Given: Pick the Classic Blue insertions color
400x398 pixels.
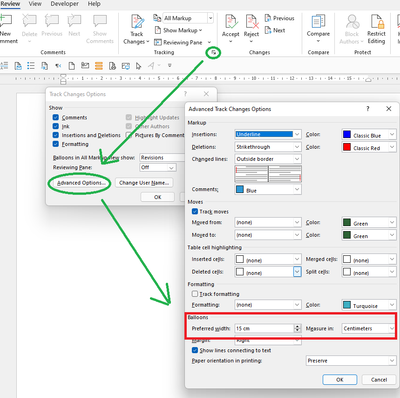Looking at the screenshot, I should click(369, 134).
